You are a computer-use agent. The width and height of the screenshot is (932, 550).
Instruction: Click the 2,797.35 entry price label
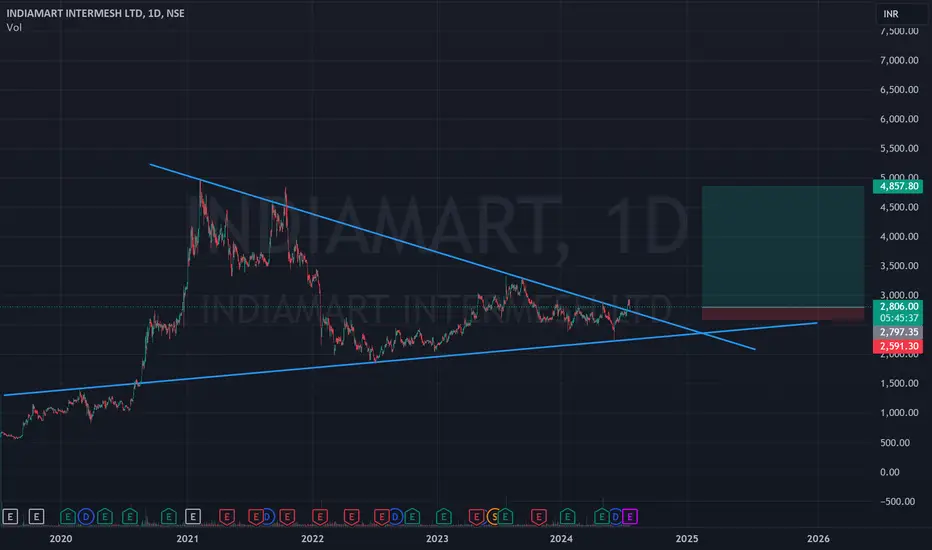click(898, 332)
